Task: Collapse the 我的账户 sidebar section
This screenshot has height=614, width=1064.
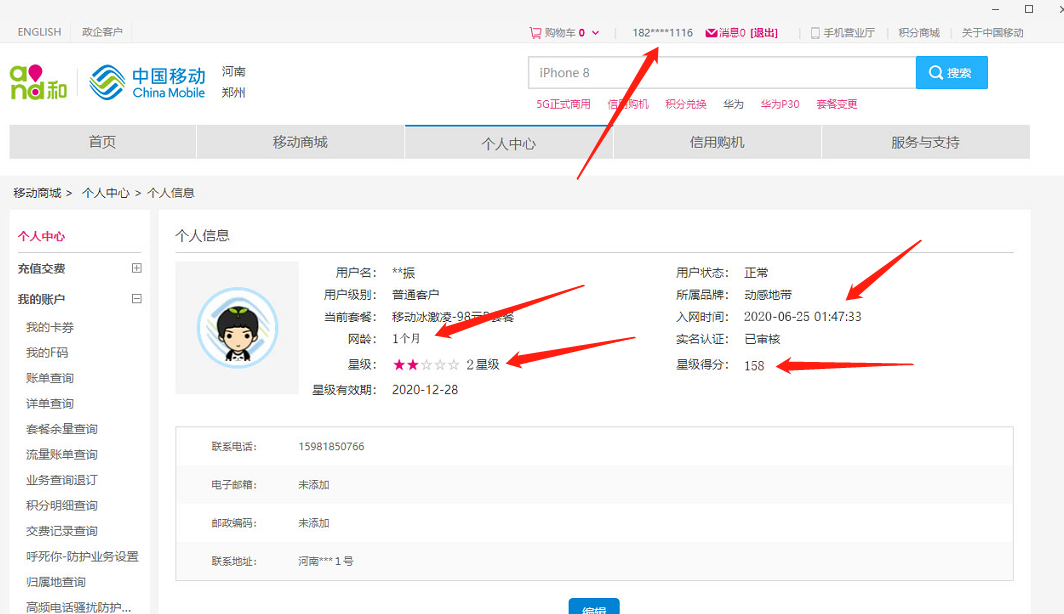Action: [136, 299]
